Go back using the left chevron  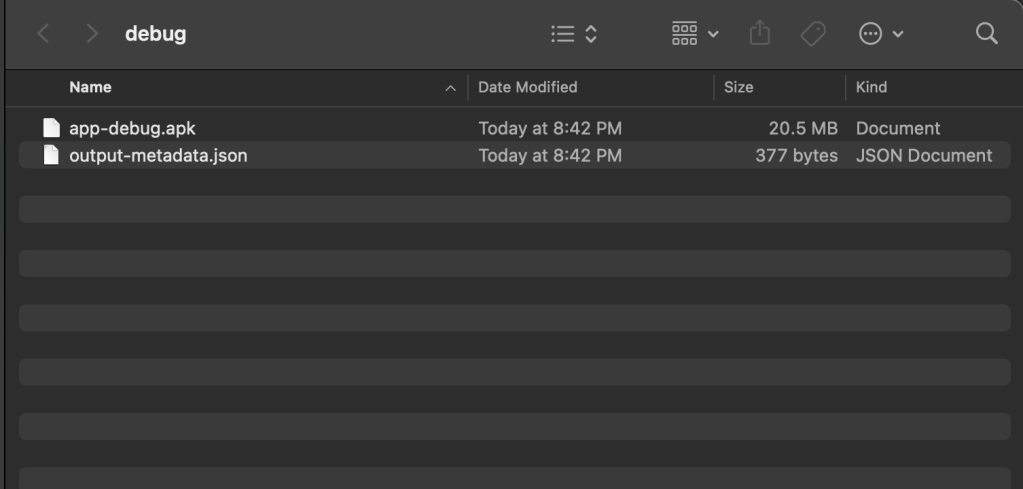point(44,34)
